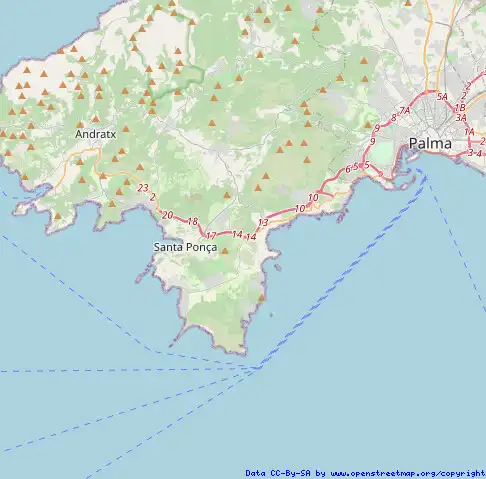Click junction label 1A east of Palma

coord(469,132)
